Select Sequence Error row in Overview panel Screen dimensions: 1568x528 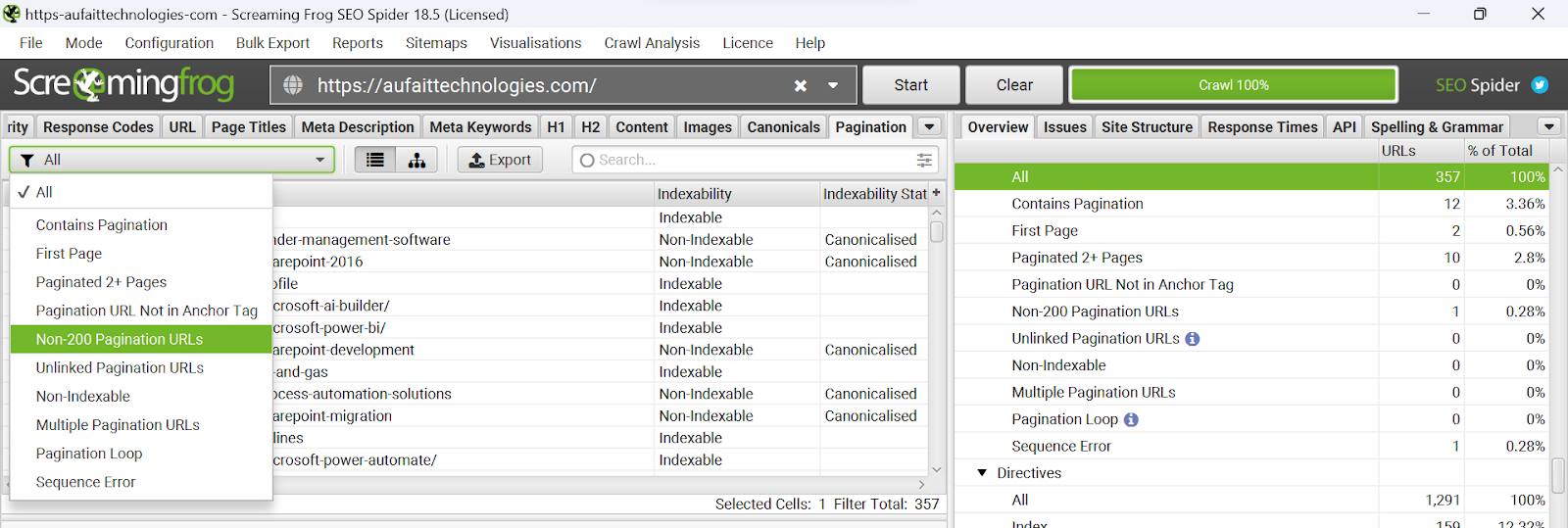pos(1252,446)
